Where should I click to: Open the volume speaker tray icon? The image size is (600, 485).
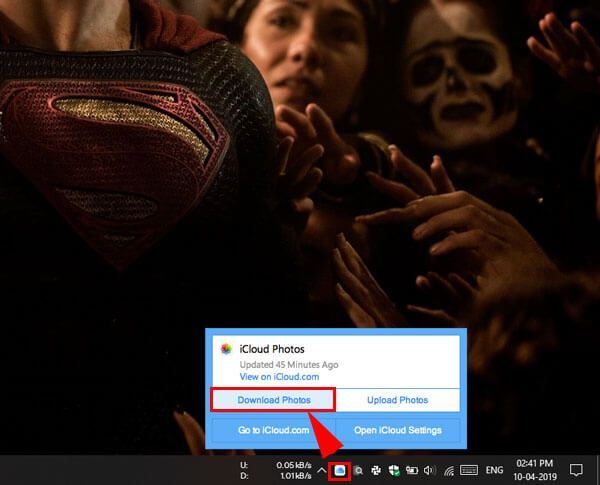(x=429, y=470)
